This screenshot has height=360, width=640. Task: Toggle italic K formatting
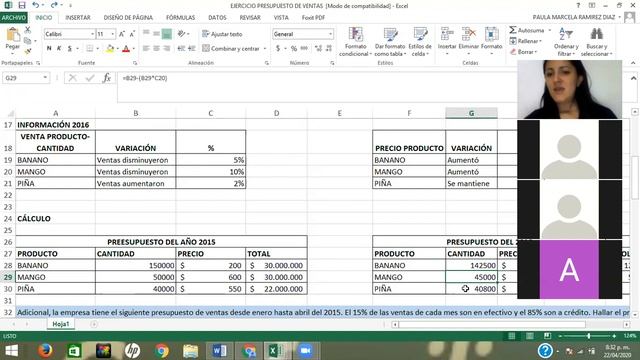pyautogui.click(x=59, y=49)
